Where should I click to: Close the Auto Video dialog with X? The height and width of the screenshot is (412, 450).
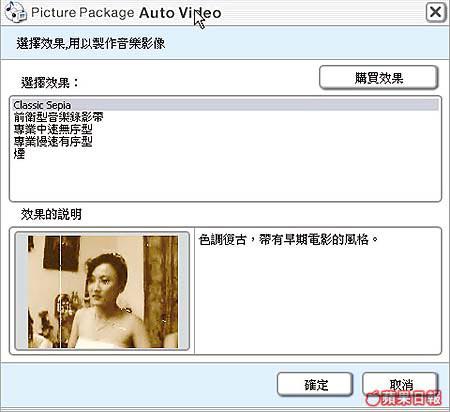coord(436,12)
